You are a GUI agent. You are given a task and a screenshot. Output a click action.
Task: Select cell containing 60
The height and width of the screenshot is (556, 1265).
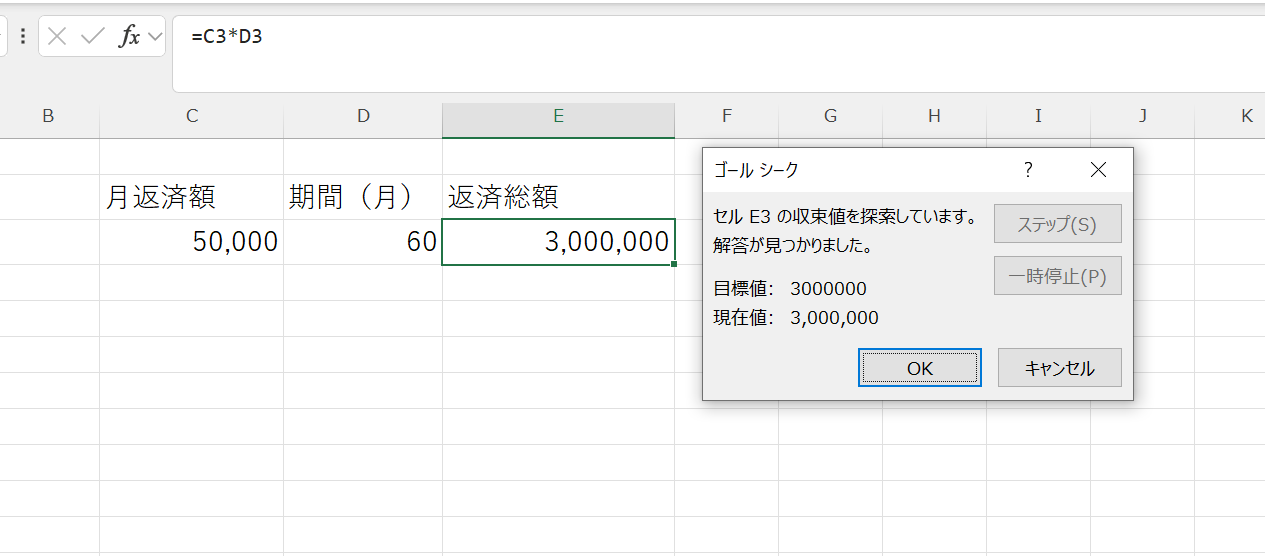363,241
